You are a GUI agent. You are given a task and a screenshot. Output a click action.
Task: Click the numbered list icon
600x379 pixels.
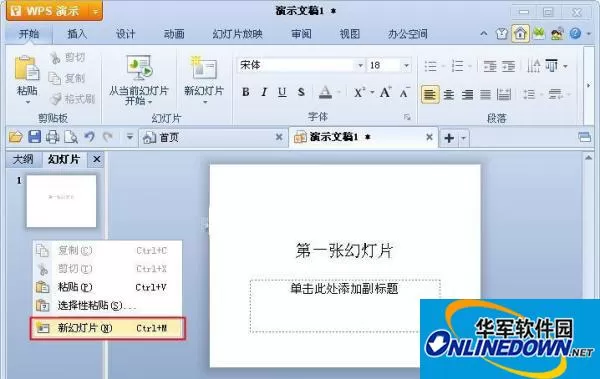pos(457,66)
